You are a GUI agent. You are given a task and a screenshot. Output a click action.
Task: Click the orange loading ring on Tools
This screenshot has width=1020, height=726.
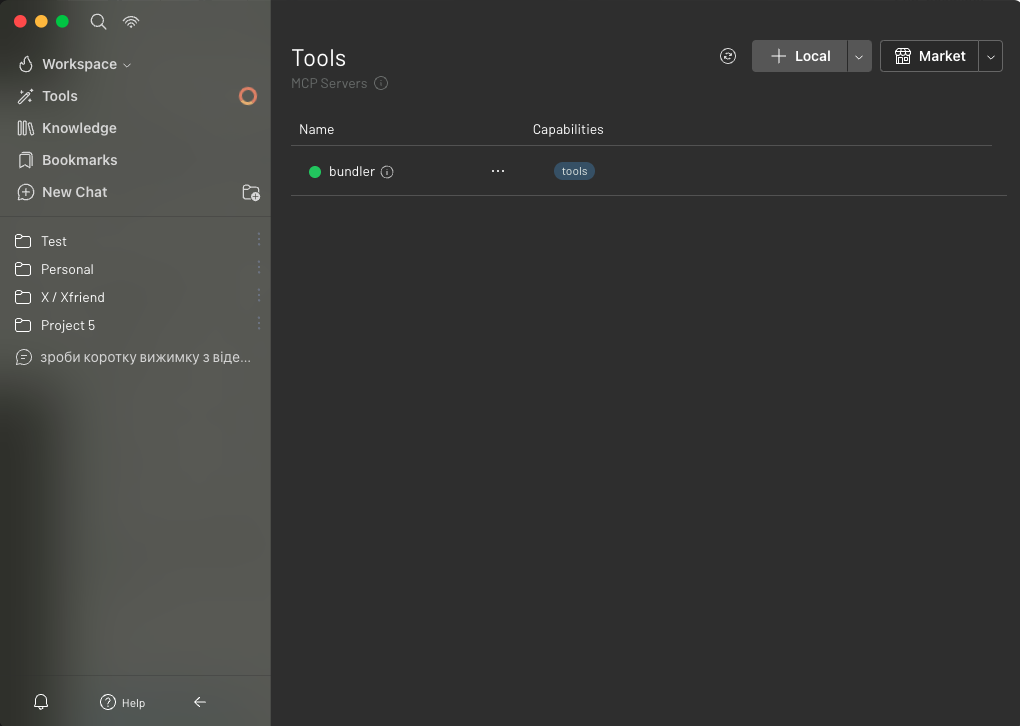pyautogui.click(x=248, y=96)
